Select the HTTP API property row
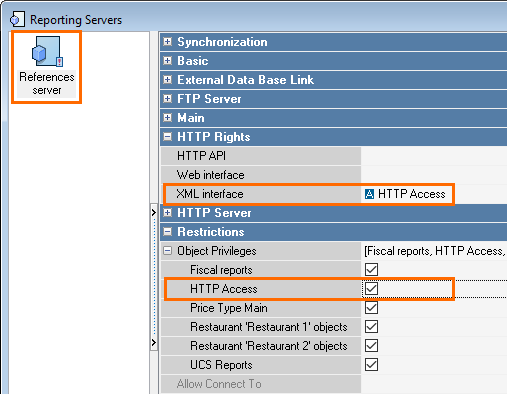The image size is (507, 394). (334, 156)
